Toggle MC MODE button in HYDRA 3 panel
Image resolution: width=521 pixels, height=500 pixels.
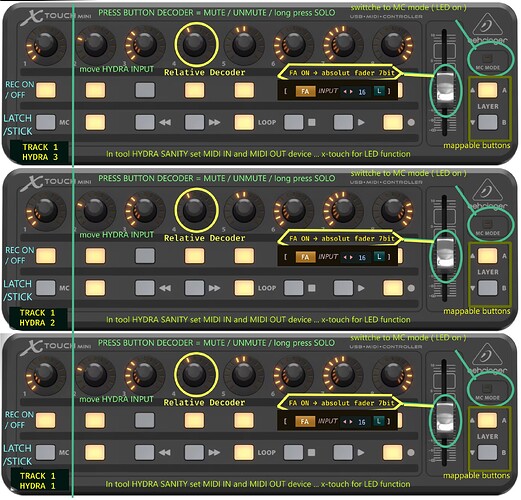coord(487,59)
